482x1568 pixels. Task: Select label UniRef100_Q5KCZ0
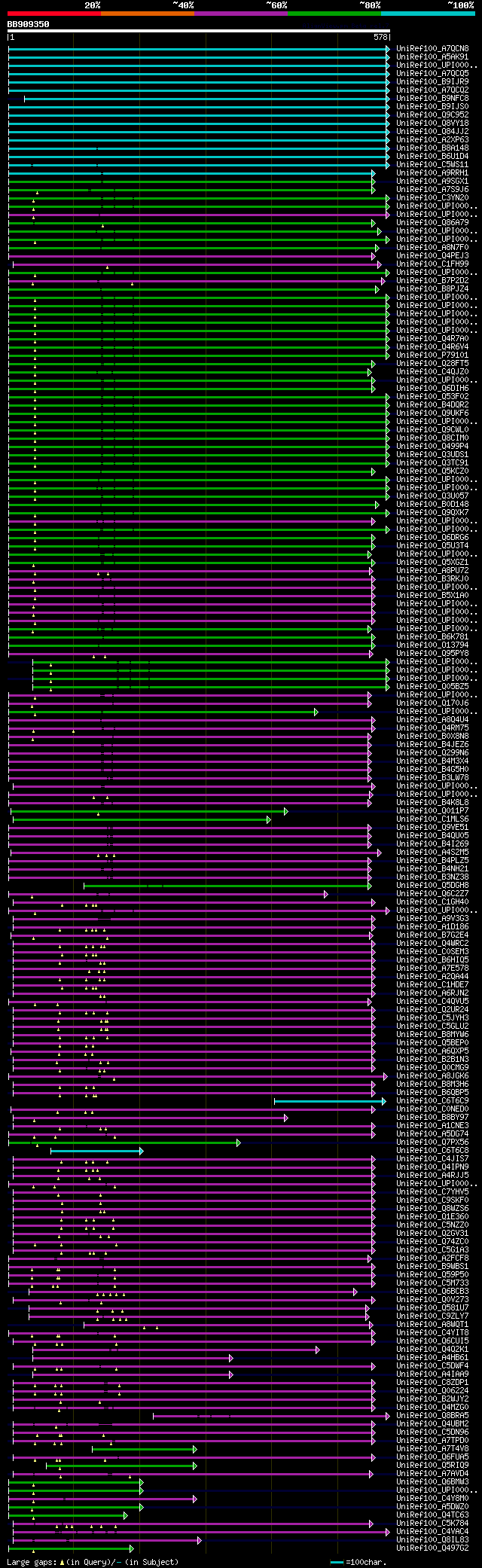[432, 471]
